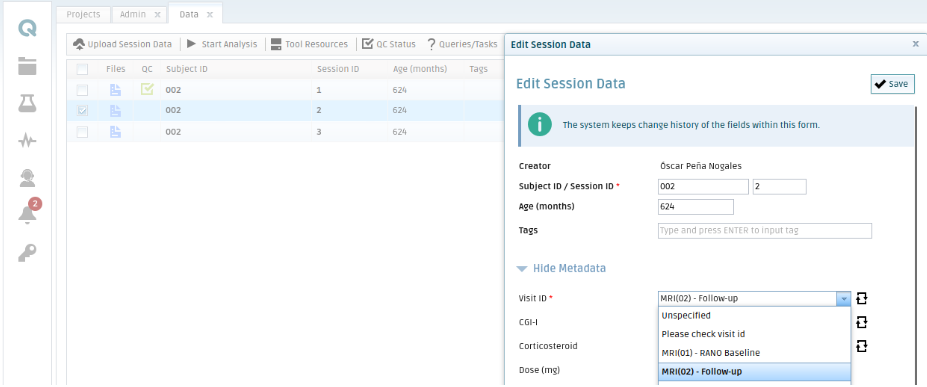Open the folder icon in sidebar
927x387 pixels.
pyautogui.click(x=27, y=66)
